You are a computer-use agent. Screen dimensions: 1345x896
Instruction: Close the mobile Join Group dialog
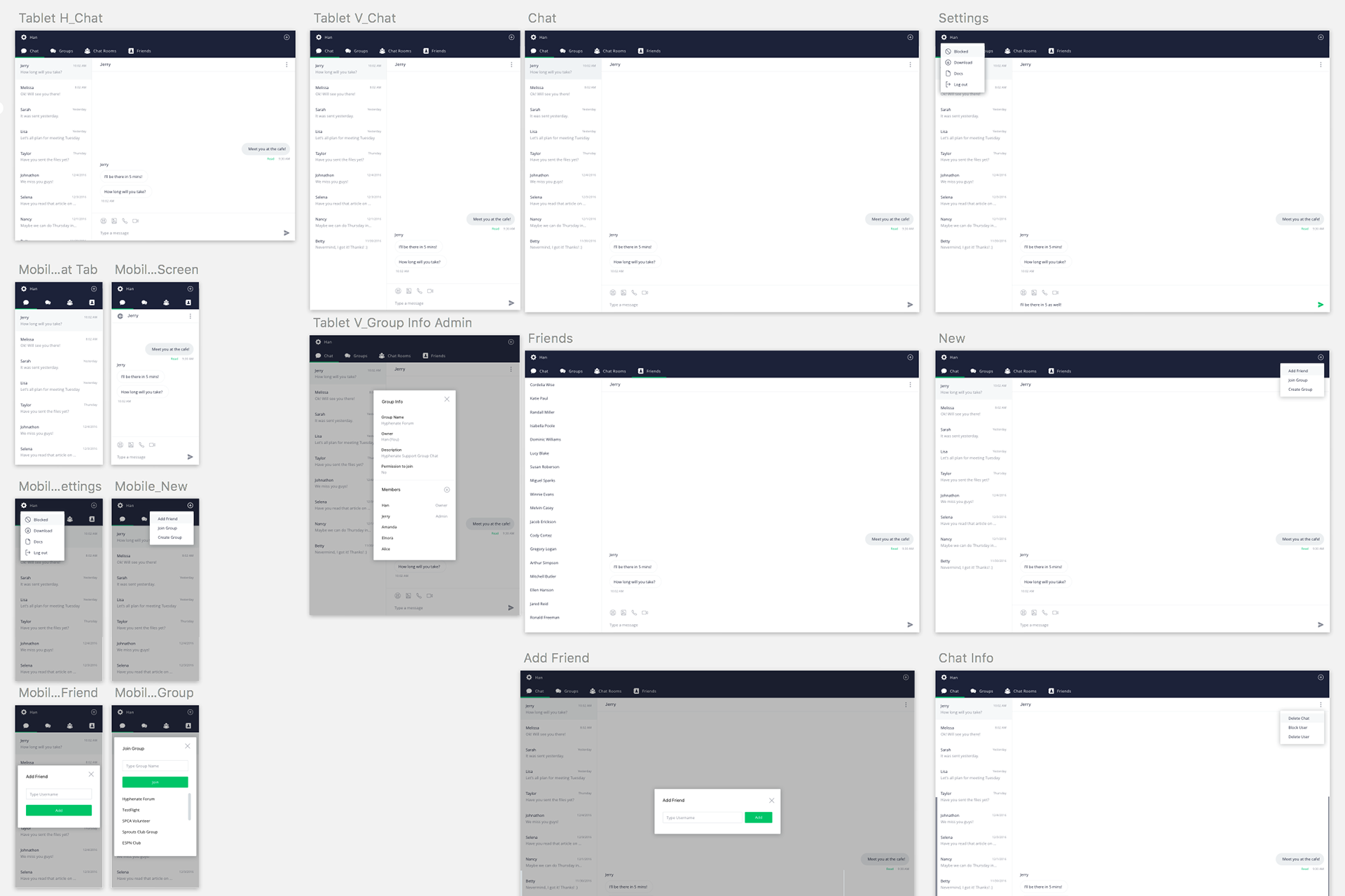click(188, 746)
